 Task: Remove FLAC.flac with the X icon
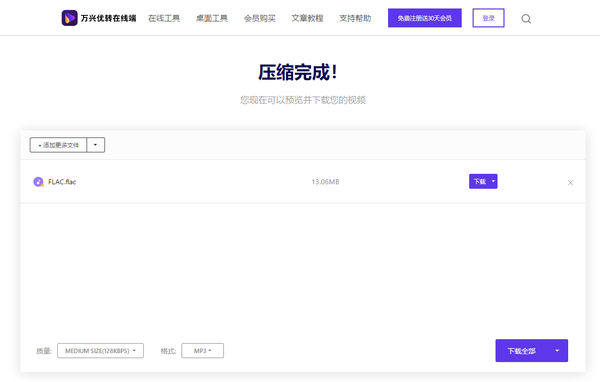pyautogui.click(x=570, y=183)
